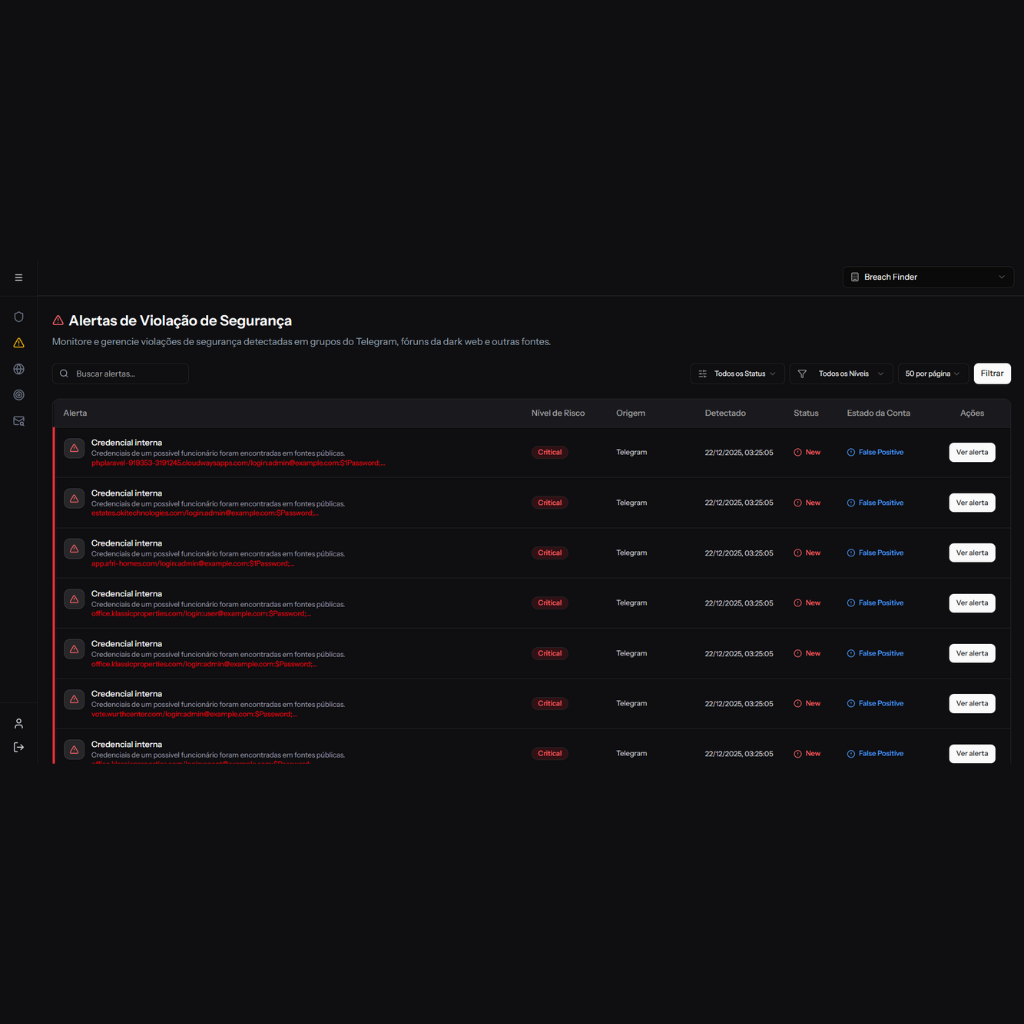Screen dimensions: 1024x1024
Task: Open the mail search sidebar icon
Action: (x=18, y=421)
